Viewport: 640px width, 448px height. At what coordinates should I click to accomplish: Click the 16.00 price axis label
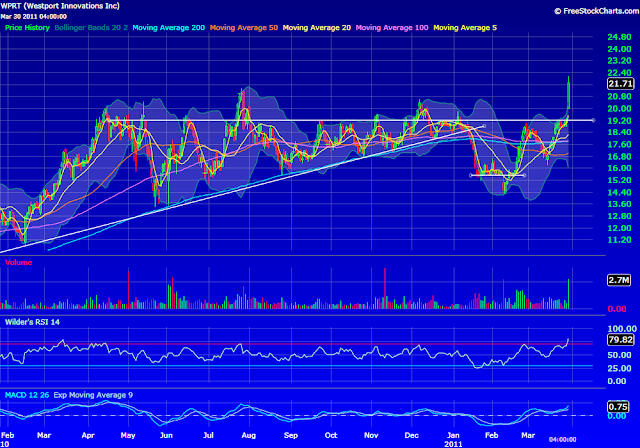coord(619,168)
